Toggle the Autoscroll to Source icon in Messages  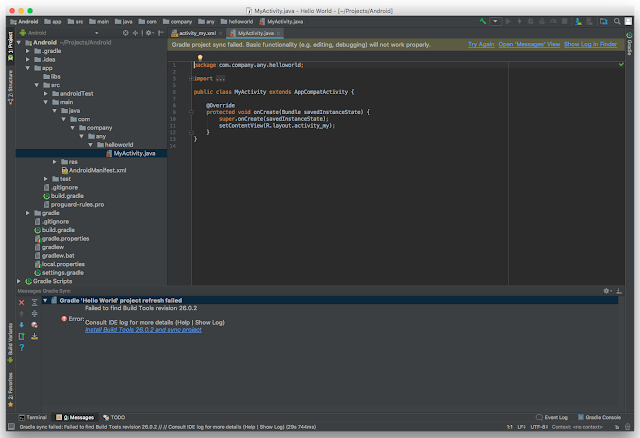(34, 336)
